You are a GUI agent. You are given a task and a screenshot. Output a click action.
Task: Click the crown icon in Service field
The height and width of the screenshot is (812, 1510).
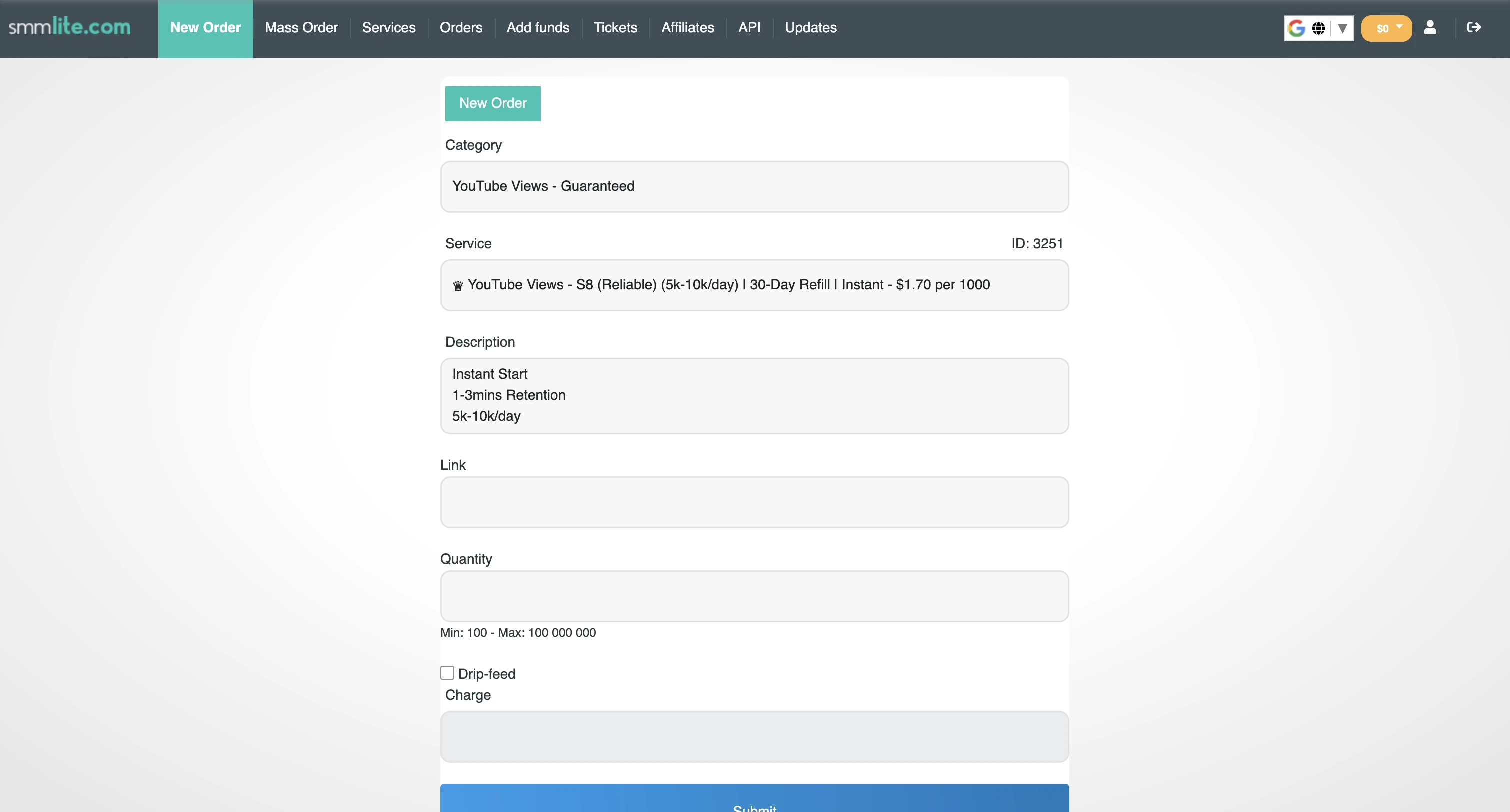[458, 286]
